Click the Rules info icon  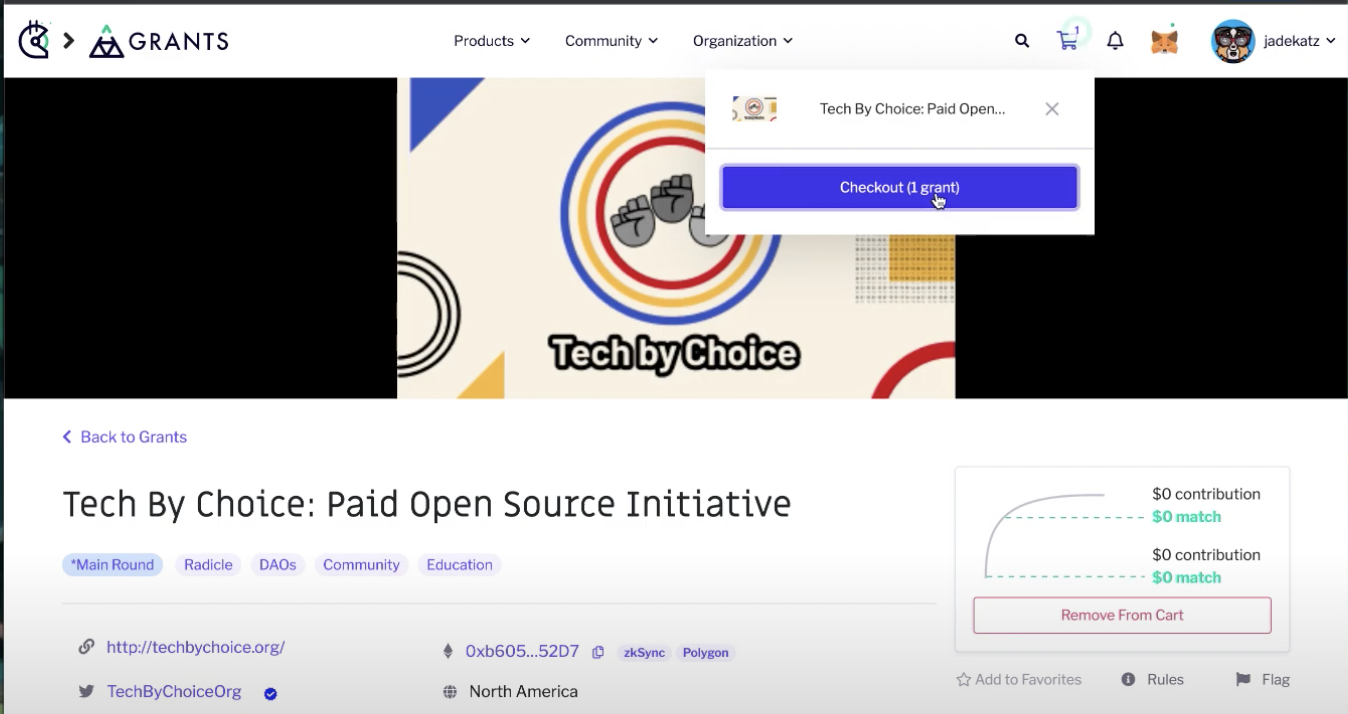click(x=1128, y=679)
